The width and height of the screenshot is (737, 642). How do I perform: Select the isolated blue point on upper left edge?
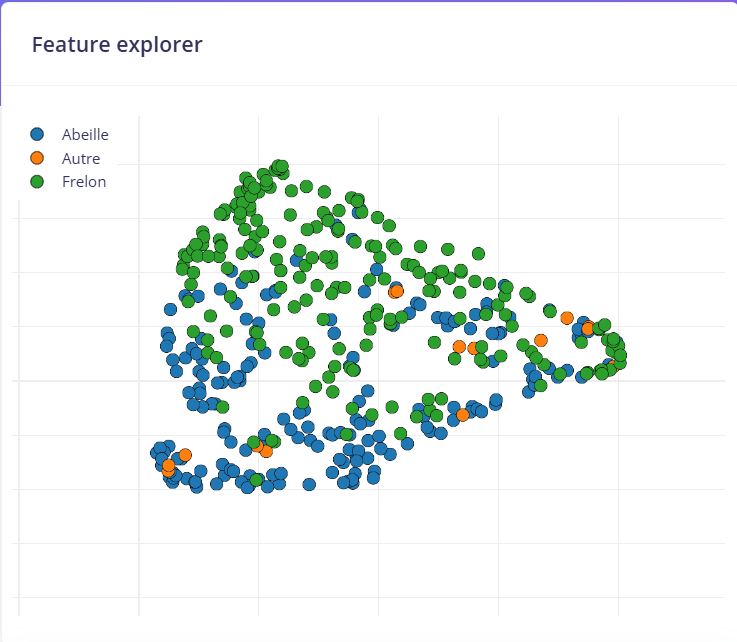click(x=171, y=310)
